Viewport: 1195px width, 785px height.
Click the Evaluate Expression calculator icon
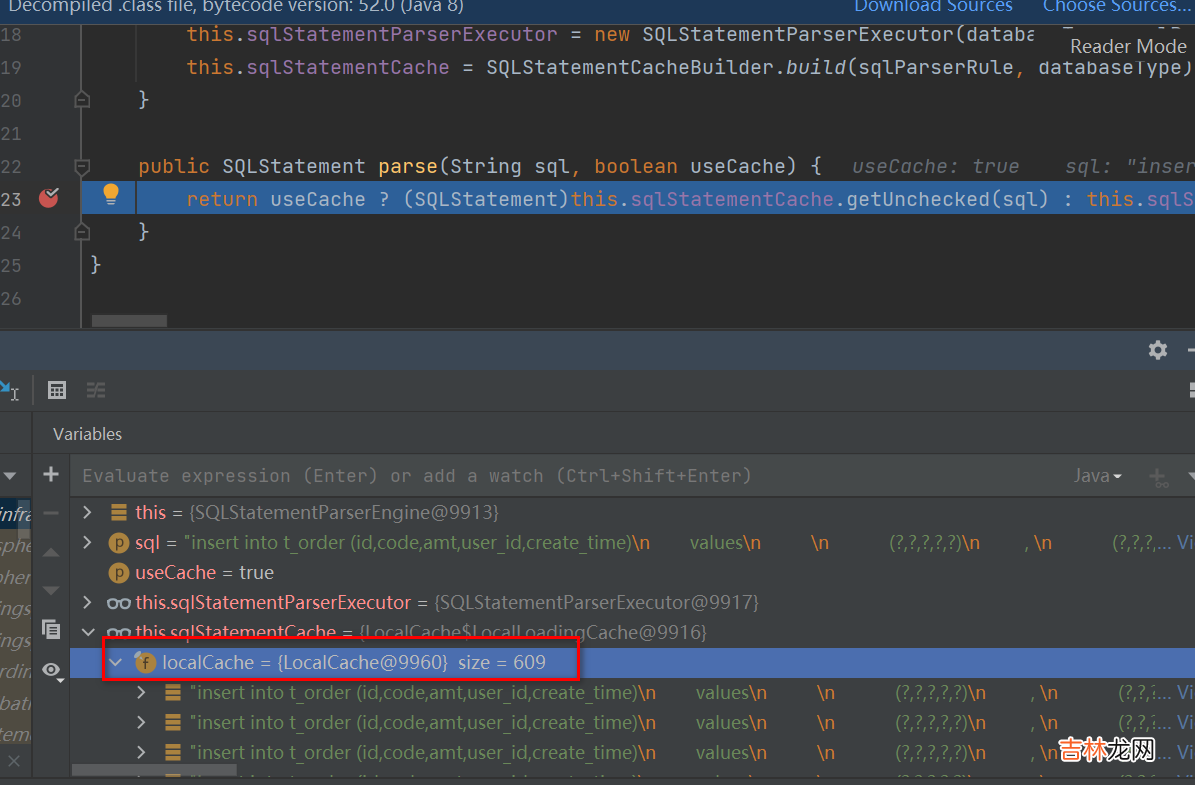[x=57, y=390]
